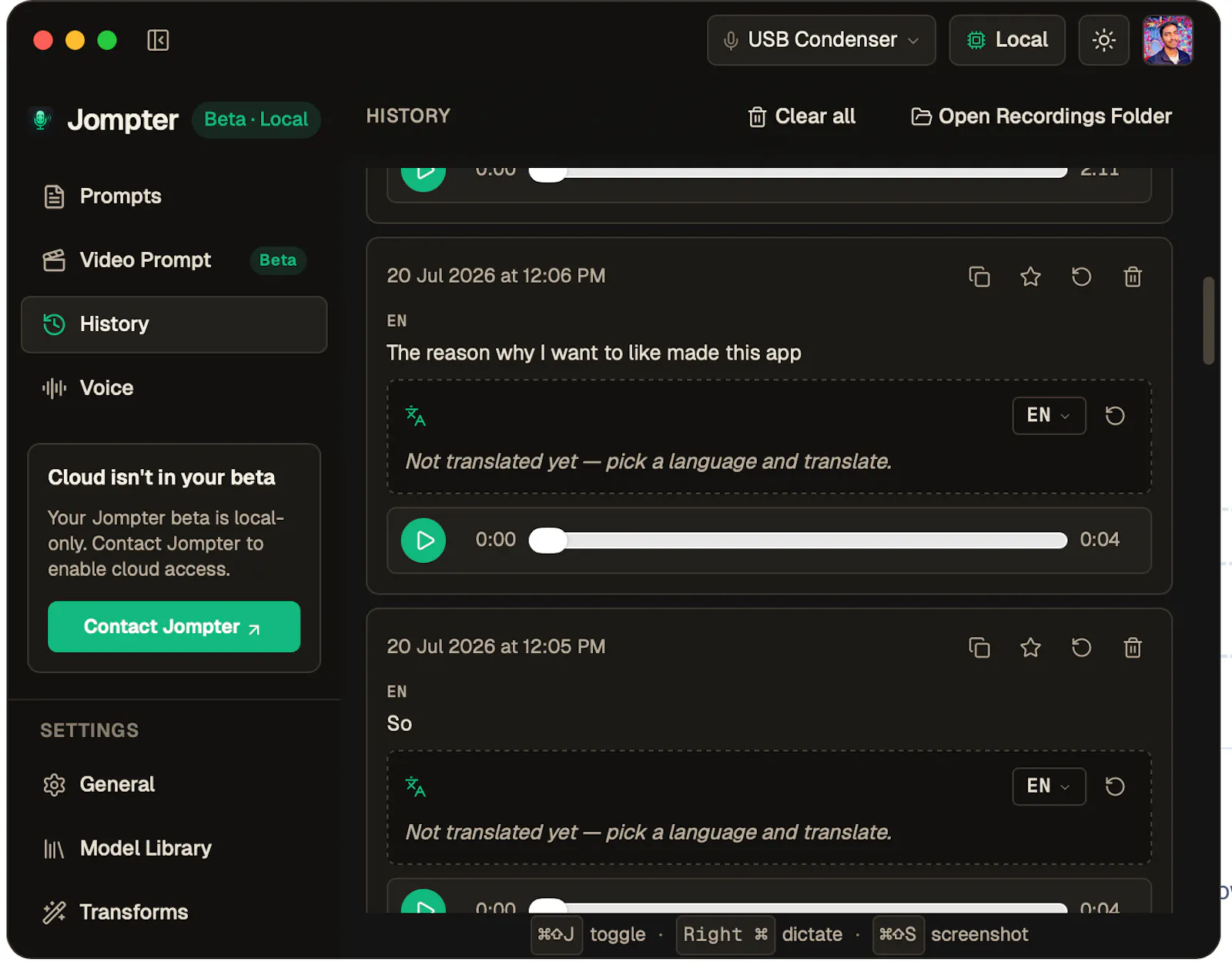Image resolution: width=1232 pixels, height=972 pixels.
Task: Click the ⌘⇧J toggle shortcut key
Action: tap(556, 934)
